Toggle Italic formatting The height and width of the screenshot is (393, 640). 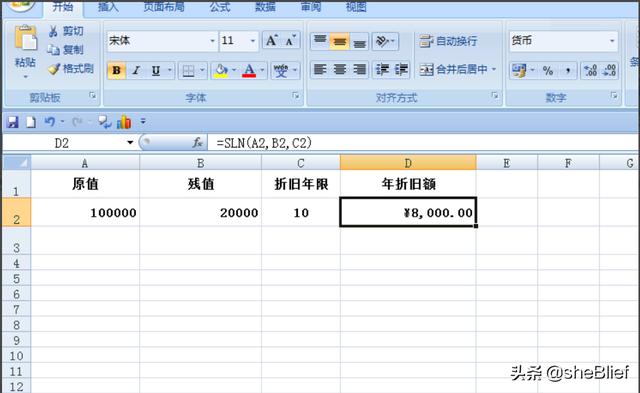click(x=136, y=71)
